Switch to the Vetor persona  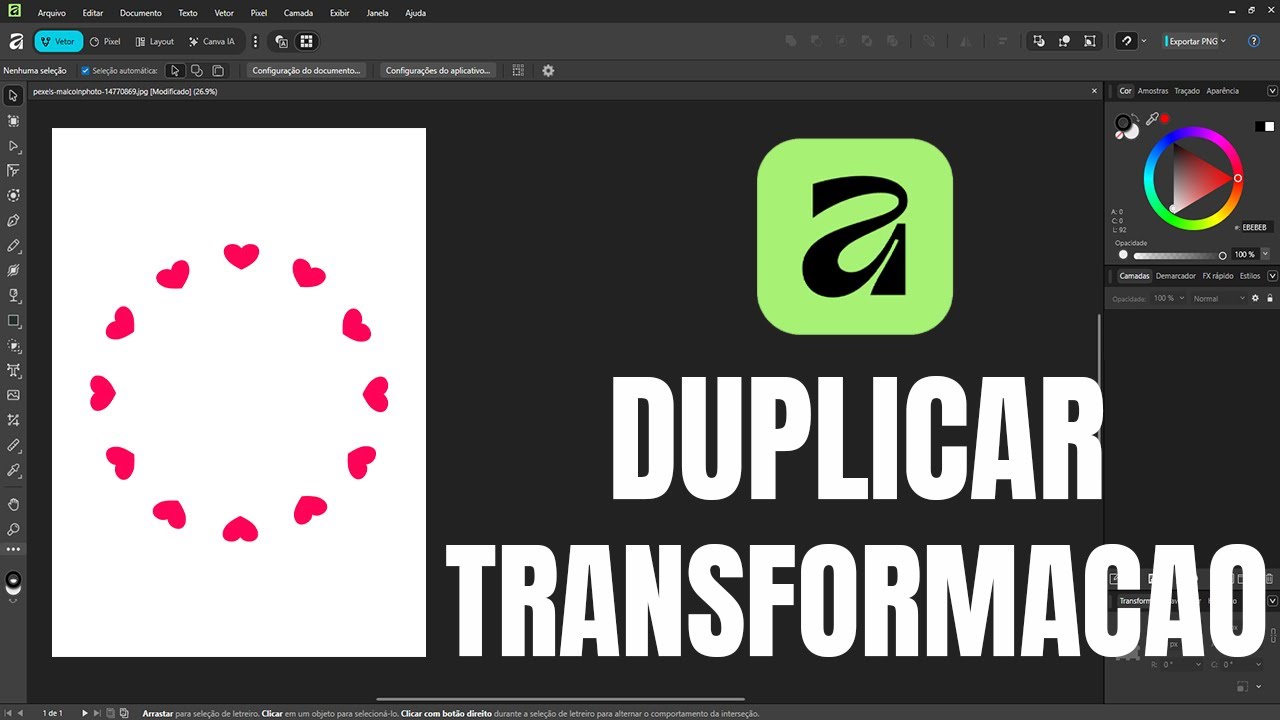click(58, 42)
